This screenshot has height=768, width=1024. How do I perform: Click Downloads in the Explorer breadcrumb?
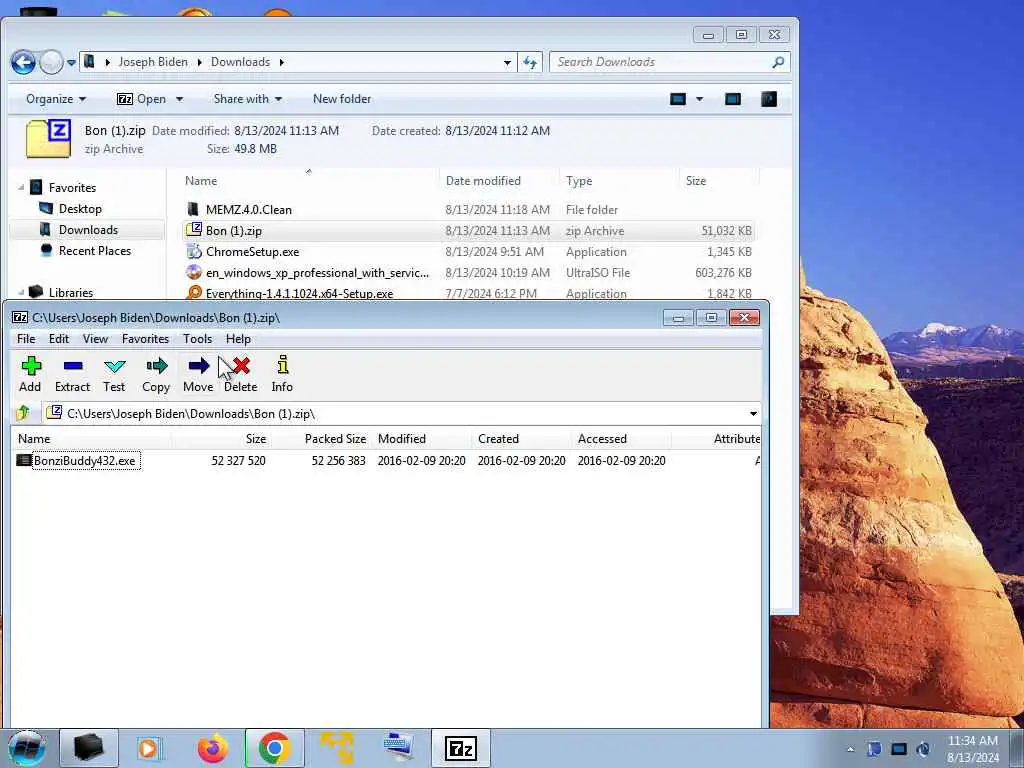(x=240, y=62)
